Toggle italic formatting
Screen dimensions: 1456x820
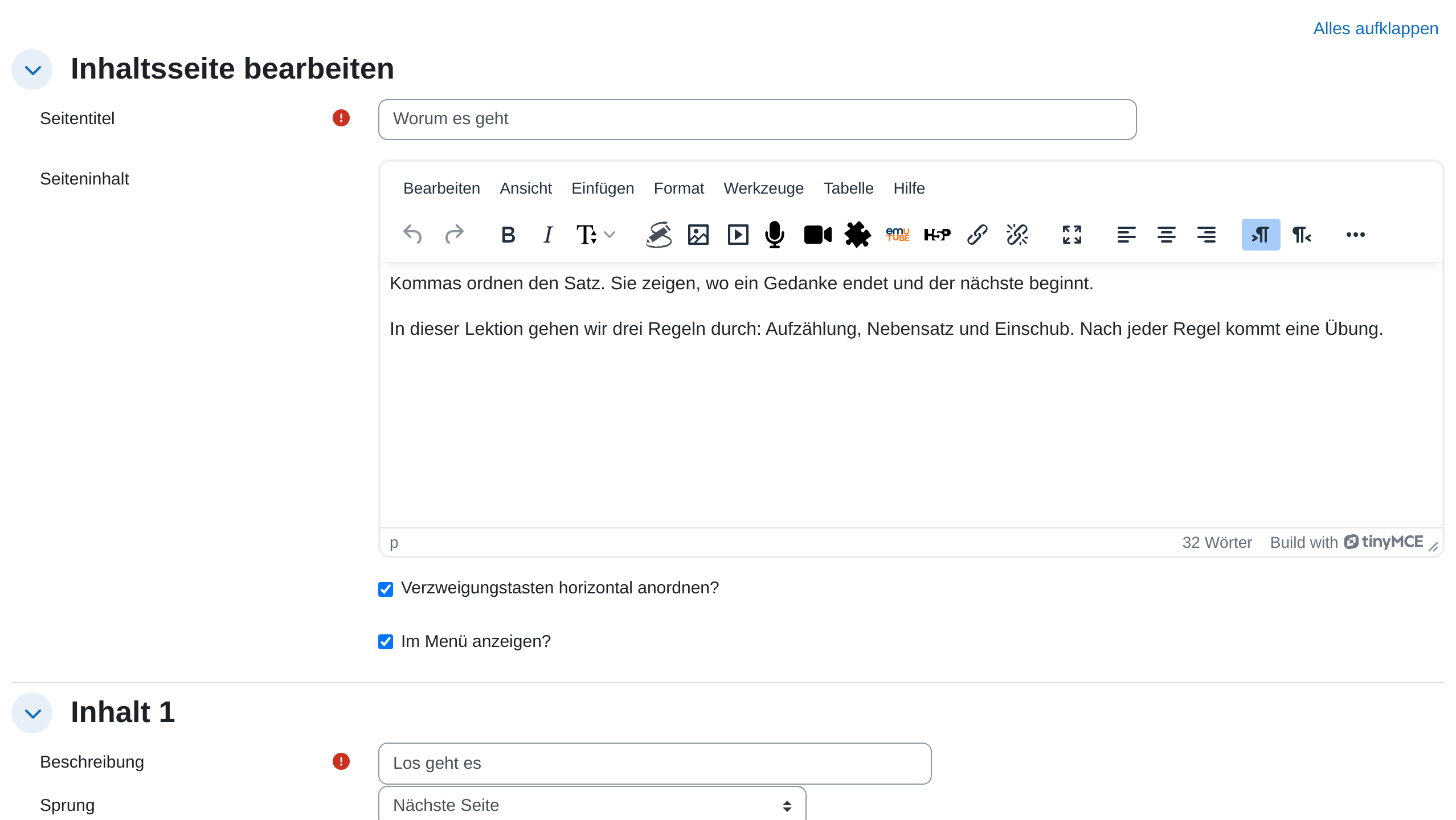(x=548, y=235)
